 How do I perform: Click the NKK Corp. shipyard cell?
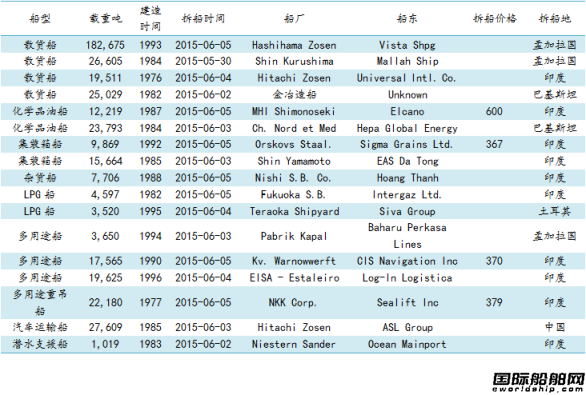click(293, 302)
